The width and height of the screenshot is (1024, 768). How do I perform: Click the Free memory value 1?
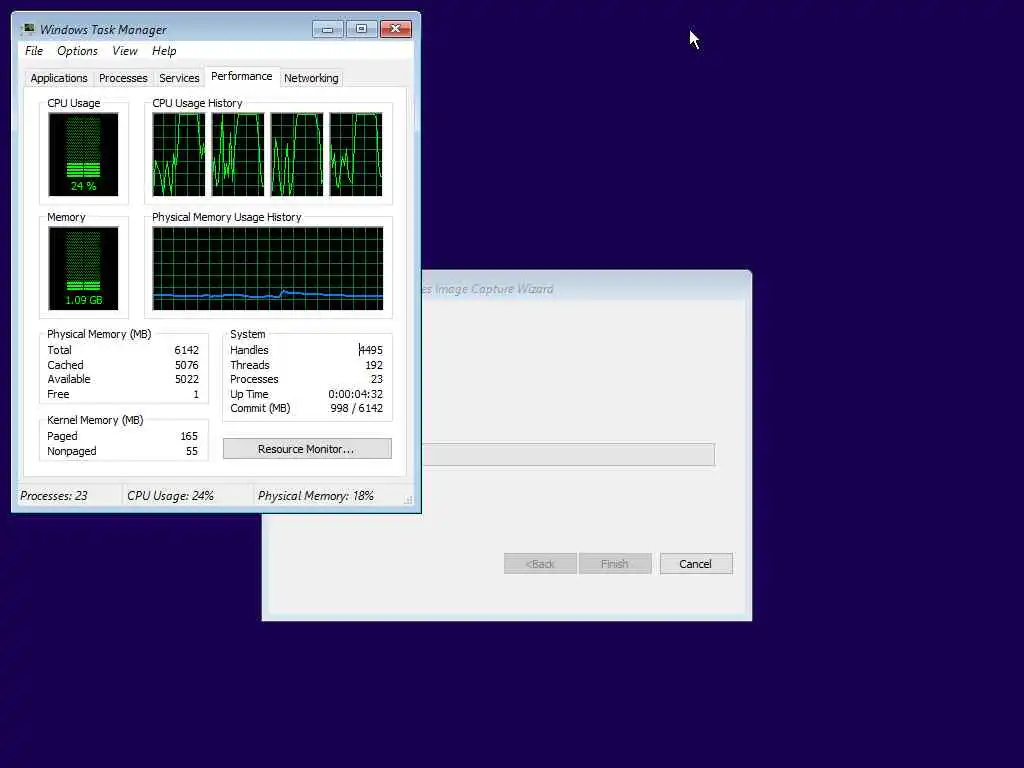196,394
